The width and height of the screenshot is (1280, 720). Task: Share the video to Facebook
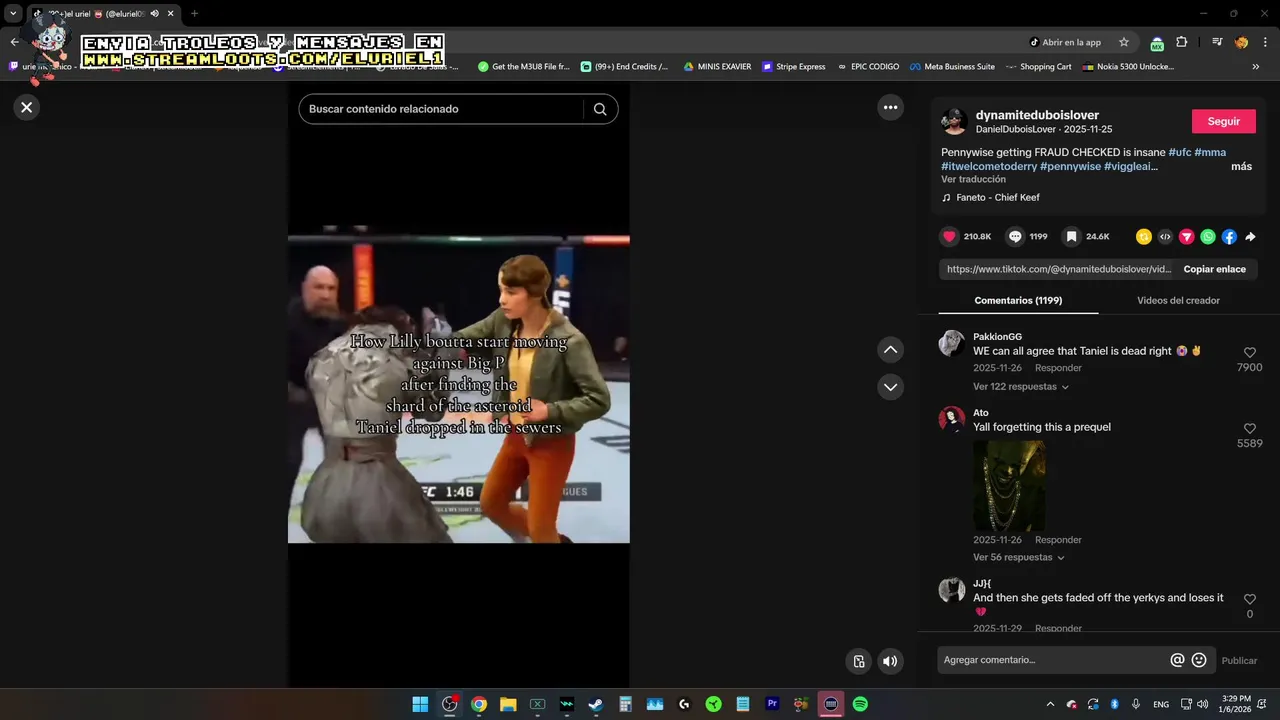coord(1229,237)
